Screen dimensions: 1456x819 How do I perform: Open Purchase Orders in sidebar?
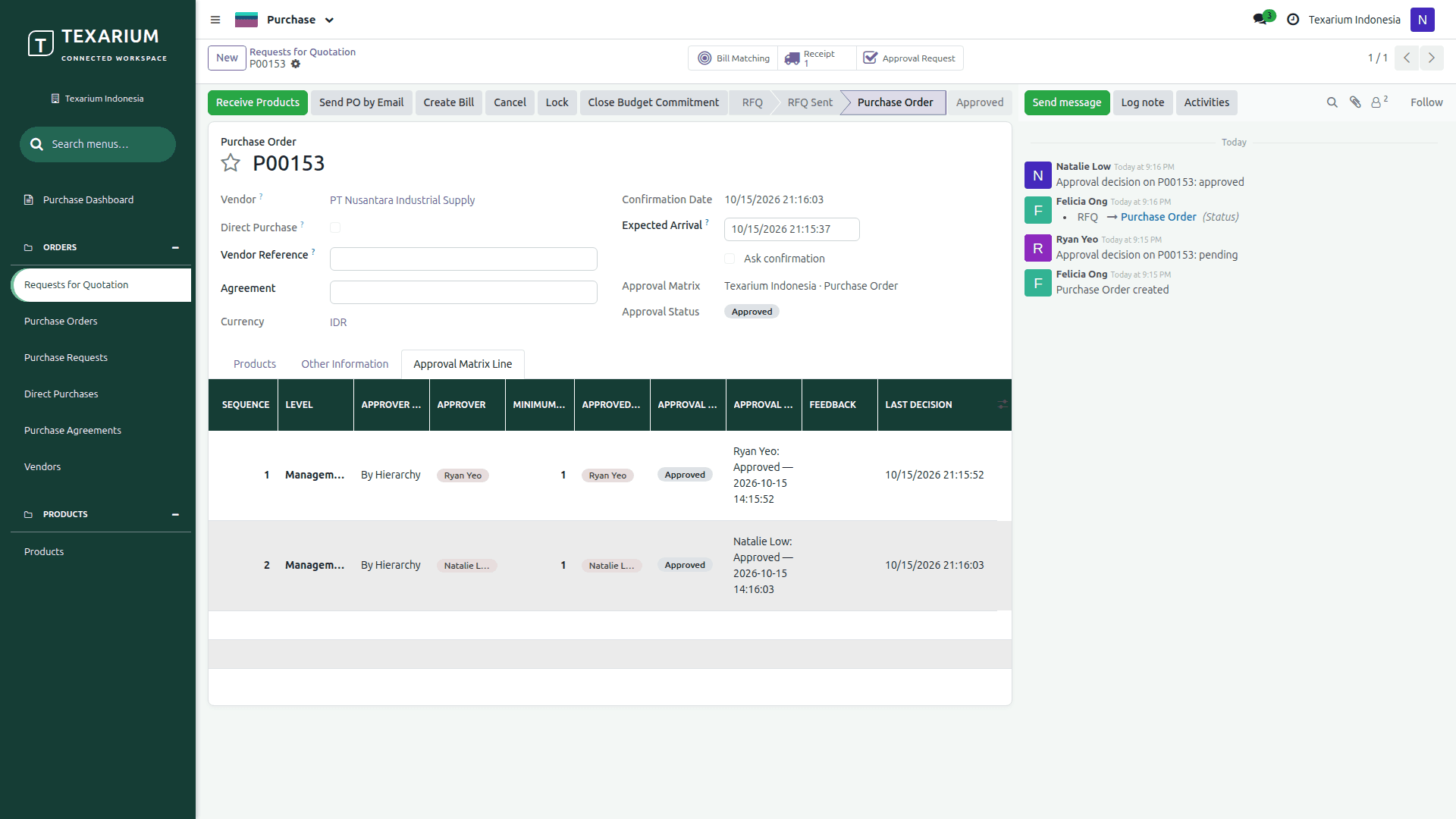[x=61, y=322]
